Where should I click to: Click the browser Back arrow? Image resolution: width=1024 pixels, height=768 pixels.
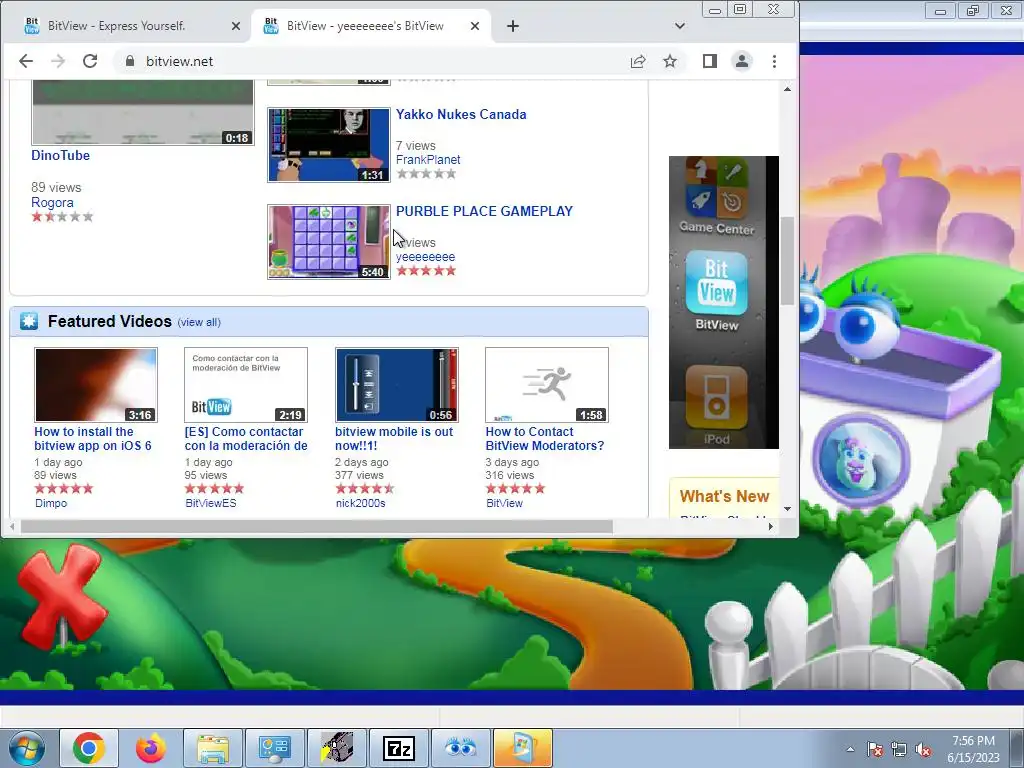click(25, 61)
